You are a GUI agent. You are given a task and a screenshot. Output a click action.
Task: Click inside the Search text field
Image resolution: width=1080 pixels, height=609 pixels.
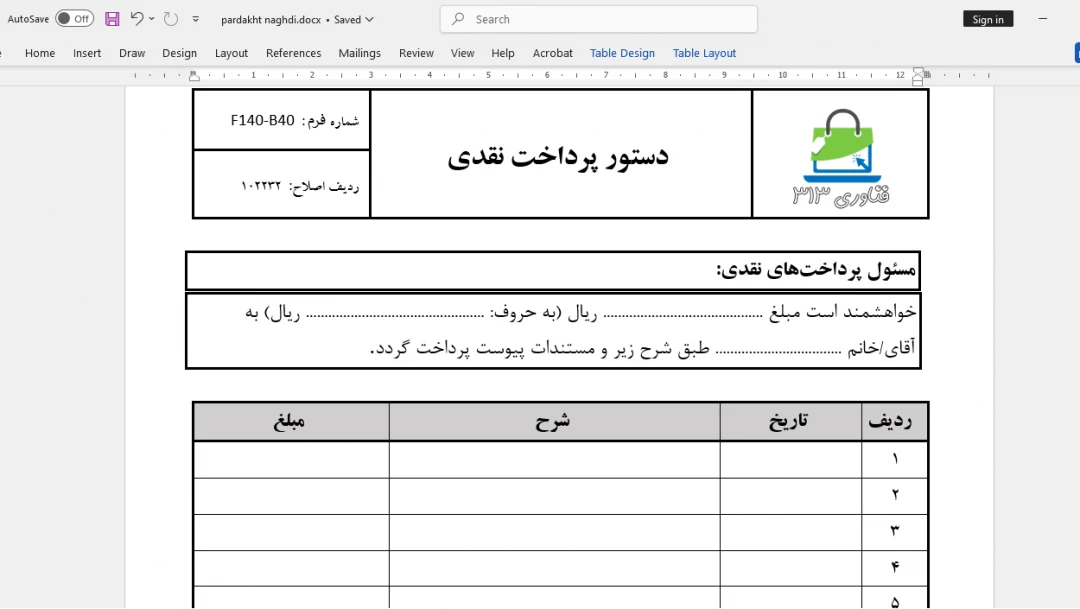(610, 19)
